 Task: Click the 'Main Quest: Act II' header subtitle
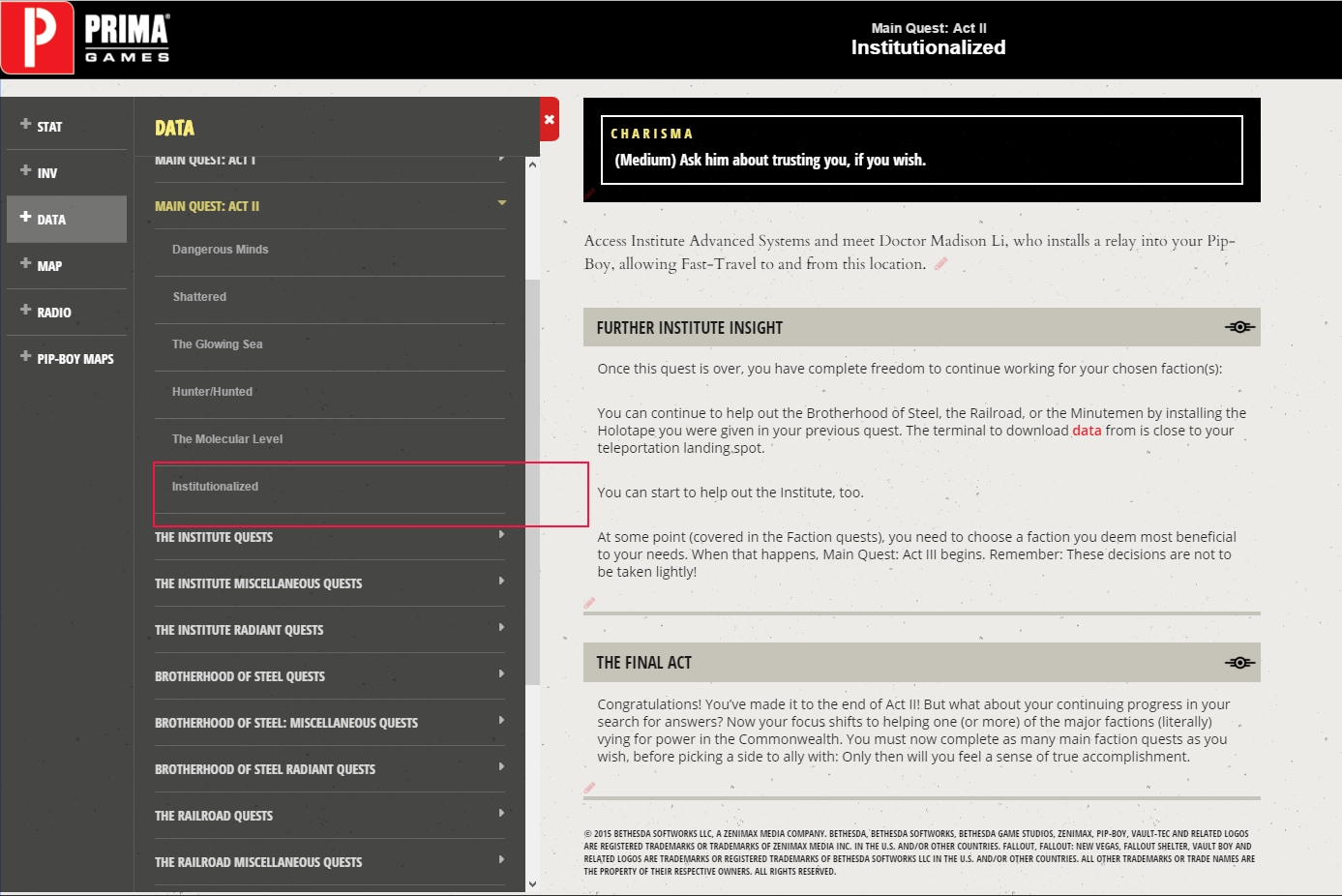[x=929, y=28]
